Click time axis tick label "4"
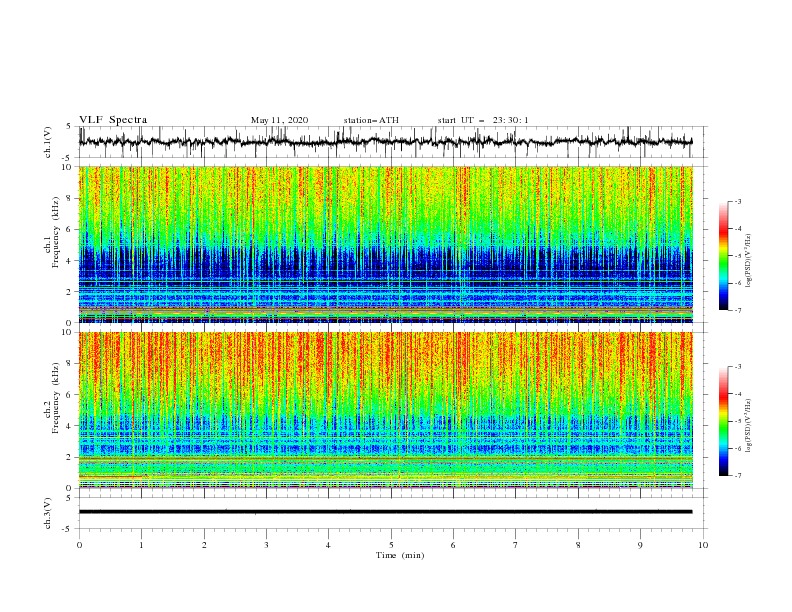 [x=328, y=545]
